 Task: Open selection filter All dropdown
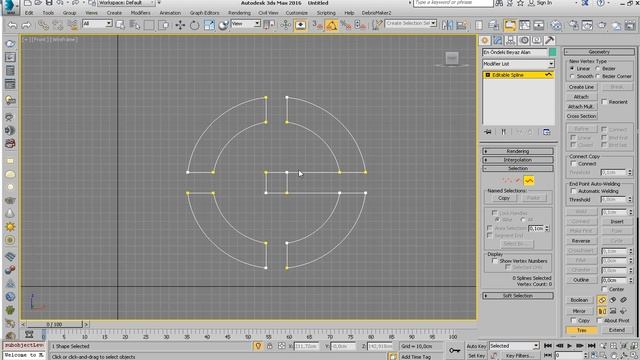point(97,24)
